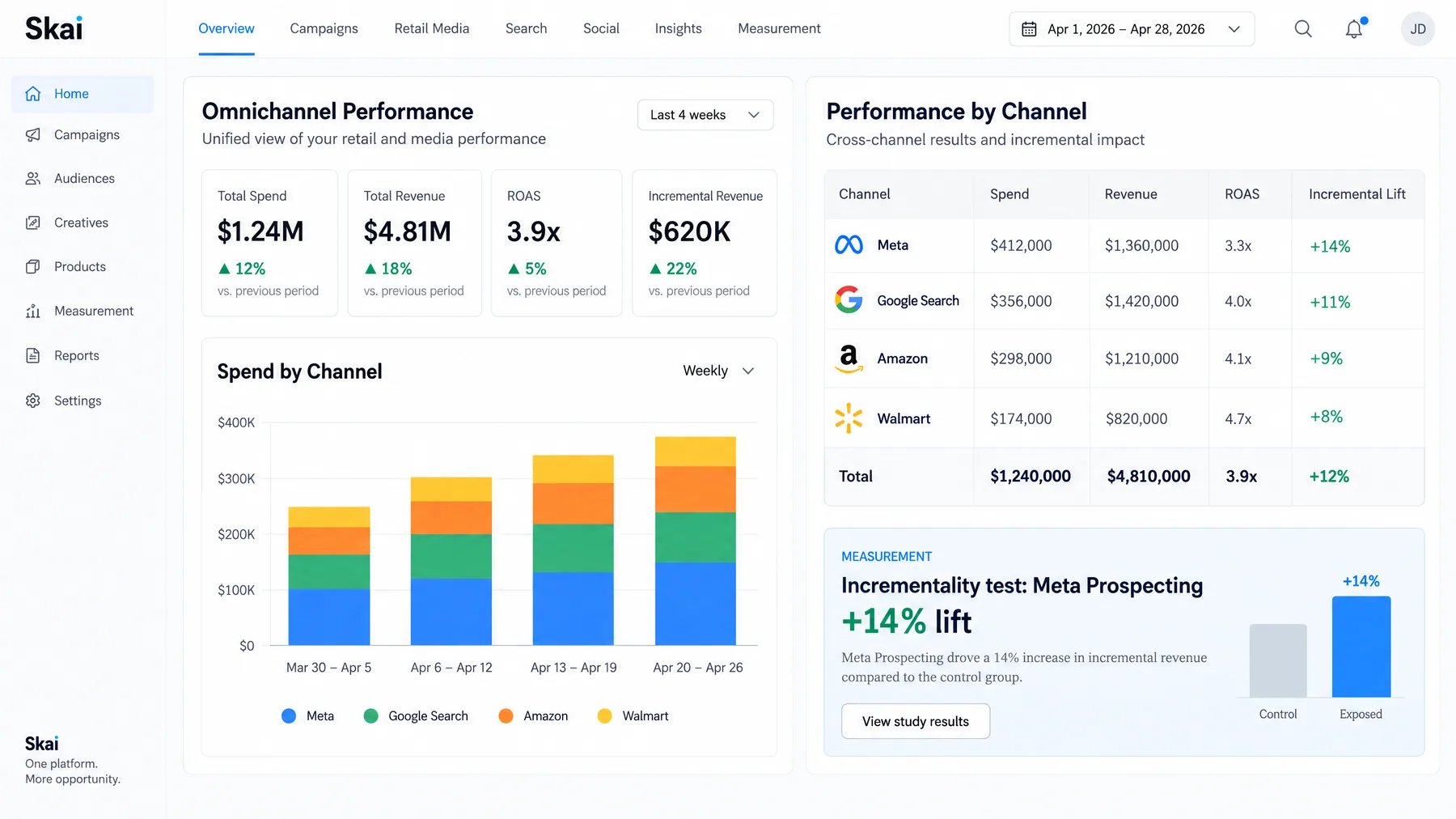The height and width of the screenshot is (819, 1456).
Task: Click the Walmart spark logo in table
Action: tap(849, 418)
